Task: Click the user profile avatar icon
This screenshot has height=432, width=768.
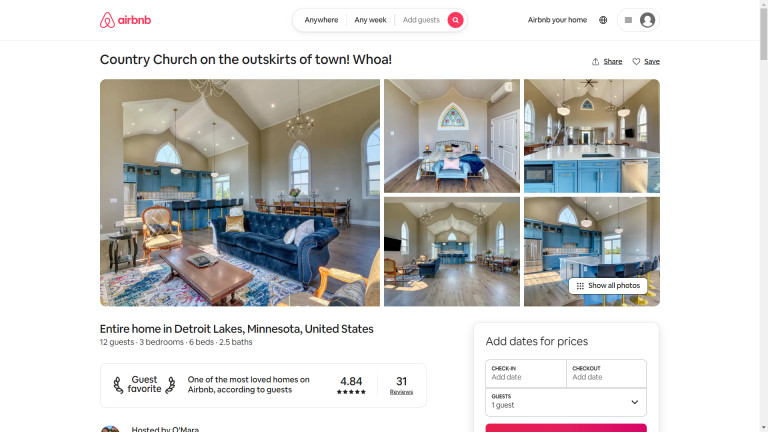Action: coord(647,20)
